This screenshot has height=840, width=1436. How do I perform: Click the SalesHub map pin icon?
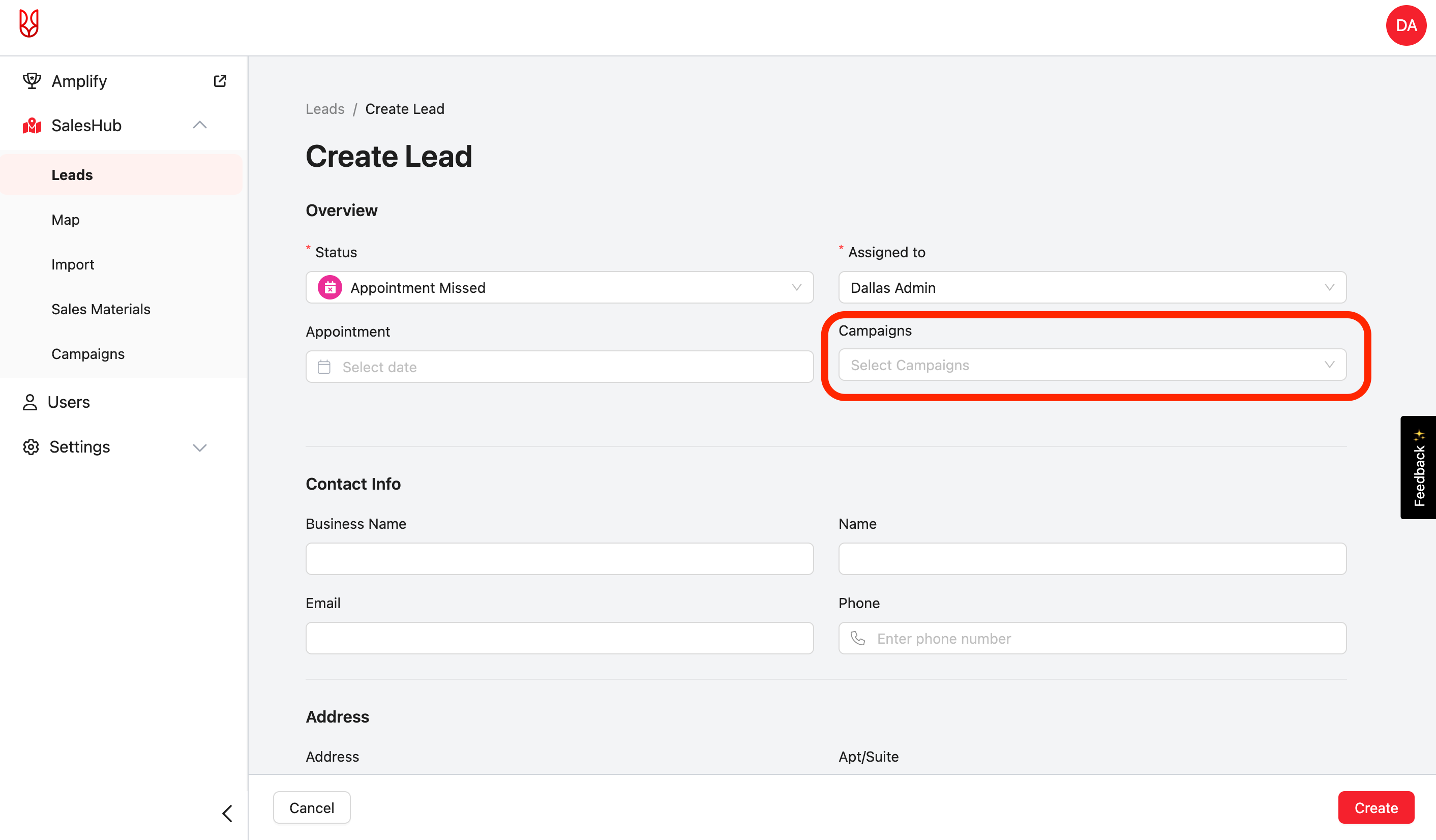[x=32, y=126]
